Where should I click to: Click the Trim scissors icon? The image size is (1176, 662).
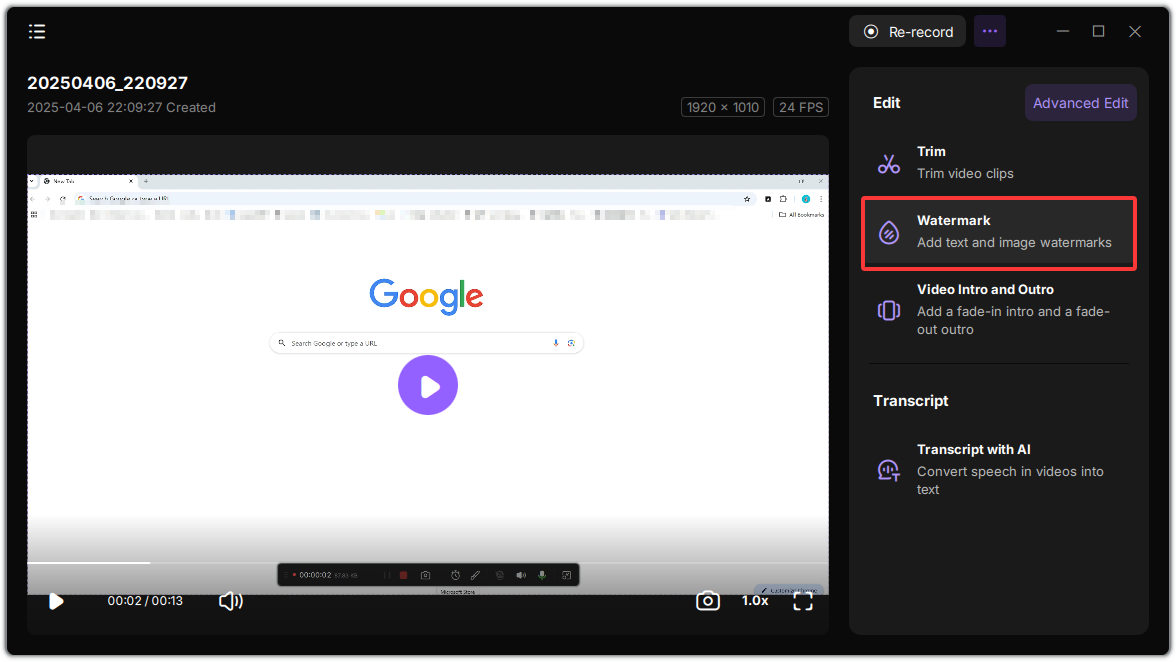click(x=889, y=163)
